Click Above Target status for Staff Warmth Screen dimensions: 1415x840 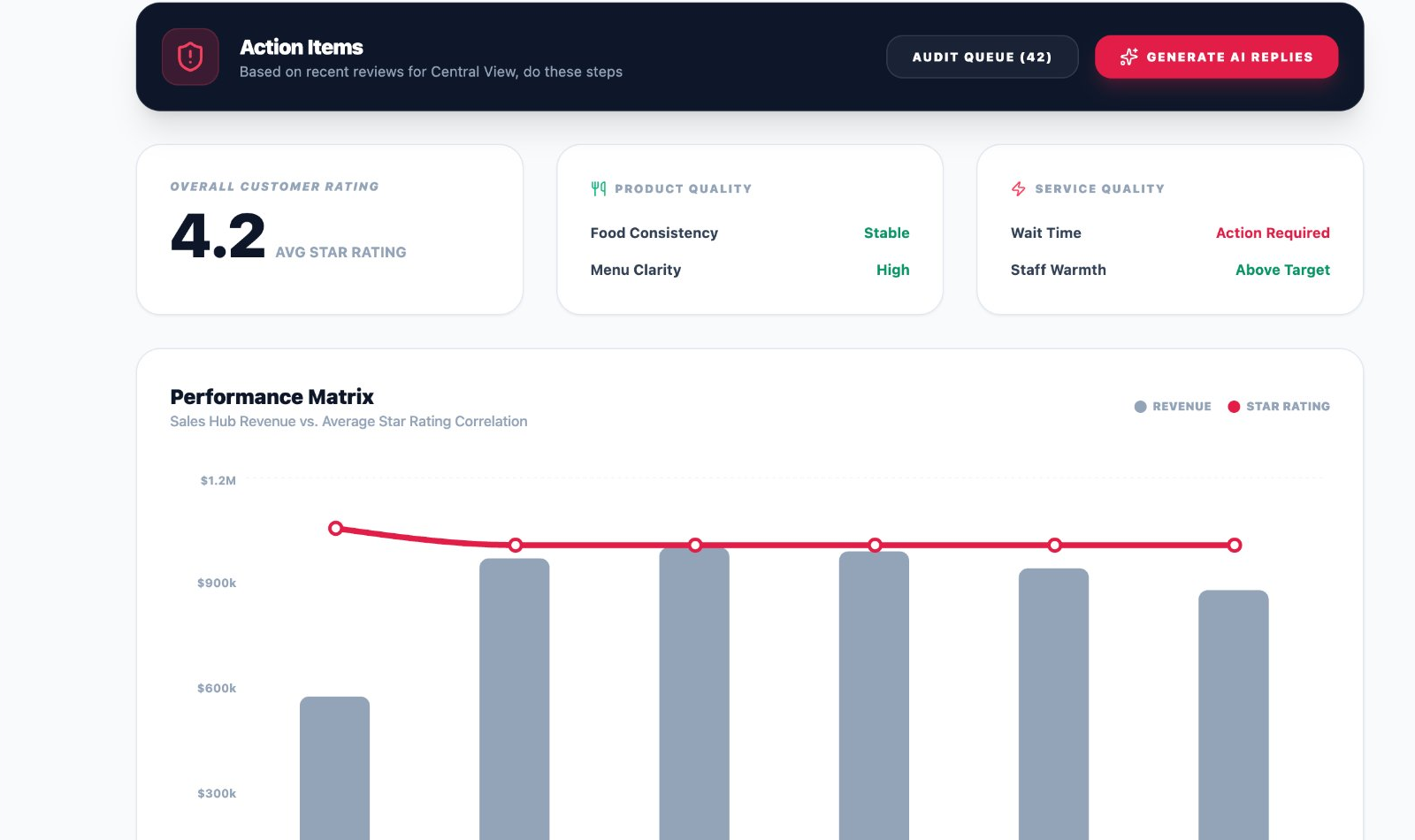(x=1282, y=270)
